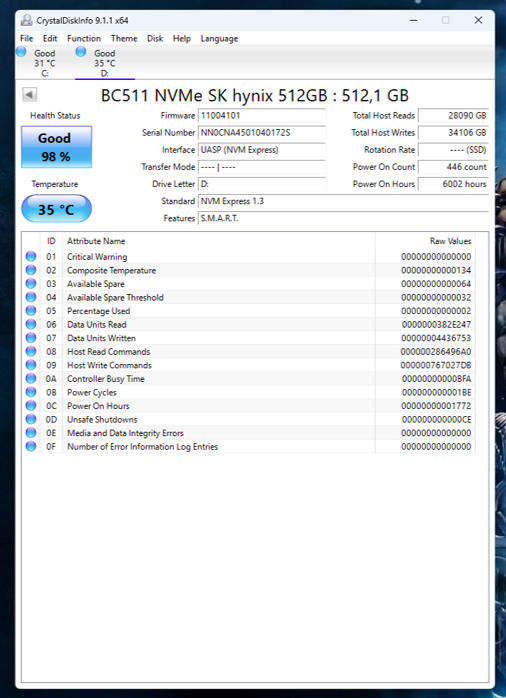This screenshot has height=698, width=506.
Task: Open the Language menu
Action: [x=219, y=39]
